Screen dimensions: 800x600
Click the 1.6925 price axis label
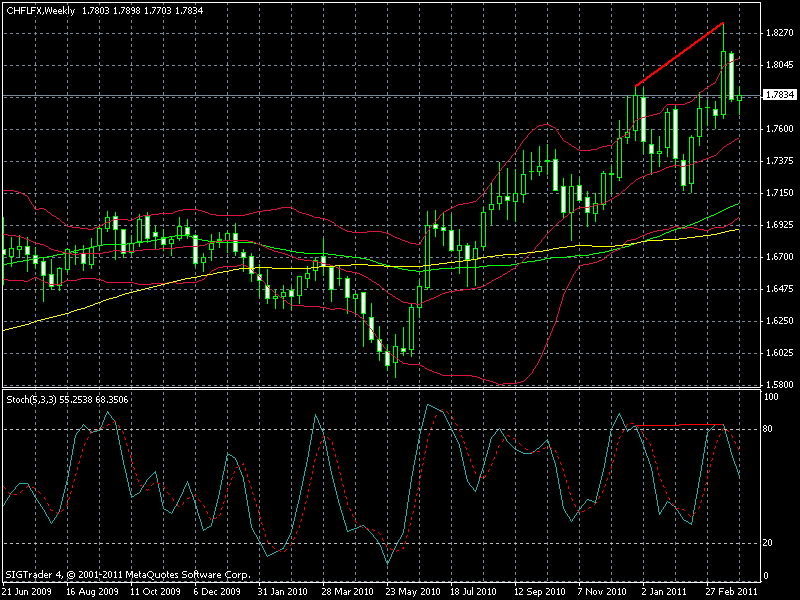pos(780,224)
